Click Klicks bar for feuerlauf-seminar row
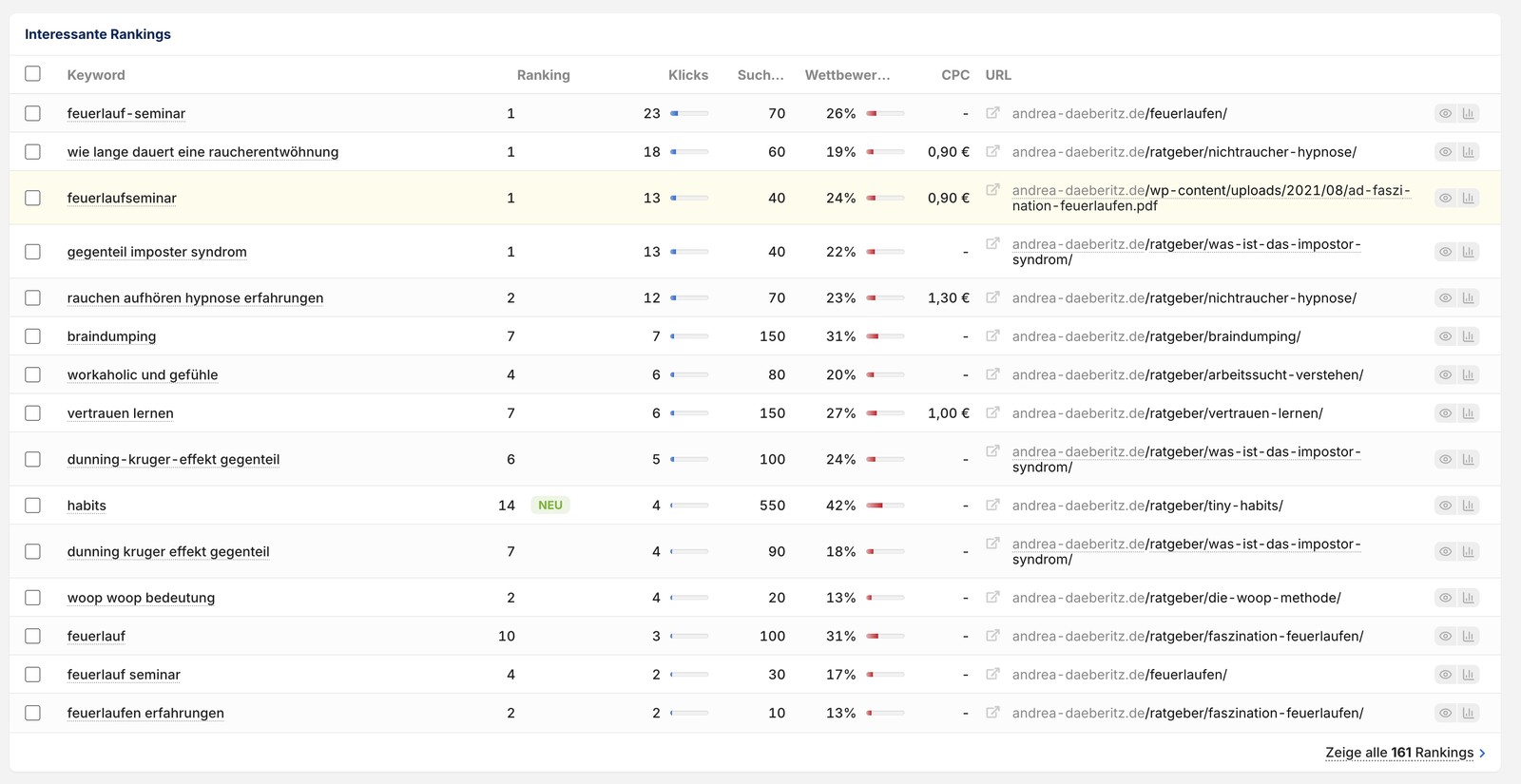1521x784 pixels. 689,113
